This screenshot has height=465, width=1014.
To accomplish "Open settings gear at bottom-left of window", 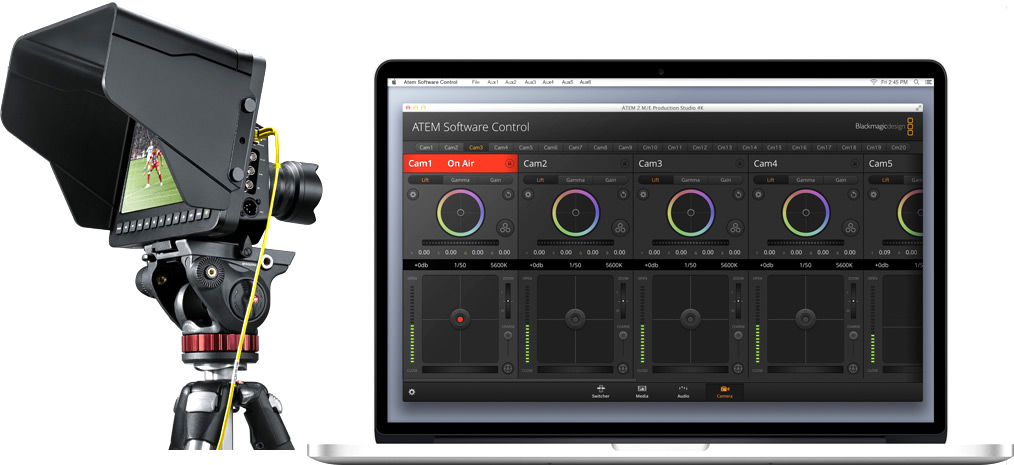I will point(412,392).
